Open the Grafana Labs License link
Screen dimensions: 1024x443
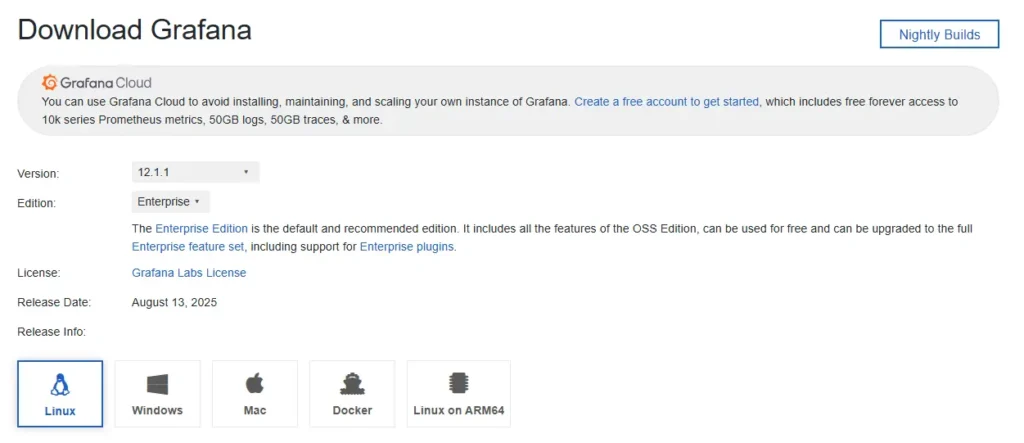[189, 273]
